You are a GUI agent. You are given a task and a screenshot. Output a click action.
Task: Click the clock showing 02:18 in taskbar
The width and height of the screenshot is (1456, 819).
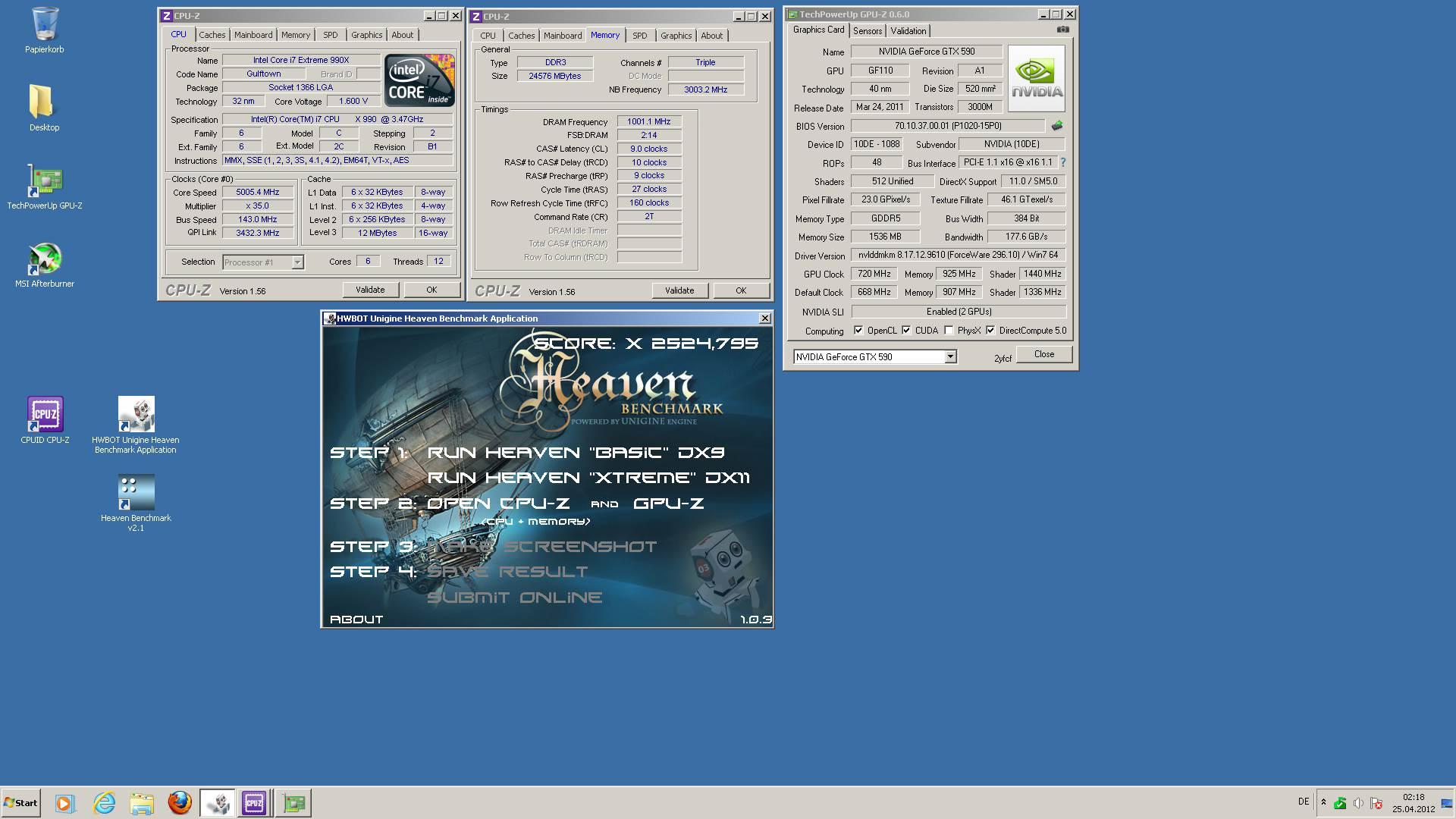click(1414, 798)
